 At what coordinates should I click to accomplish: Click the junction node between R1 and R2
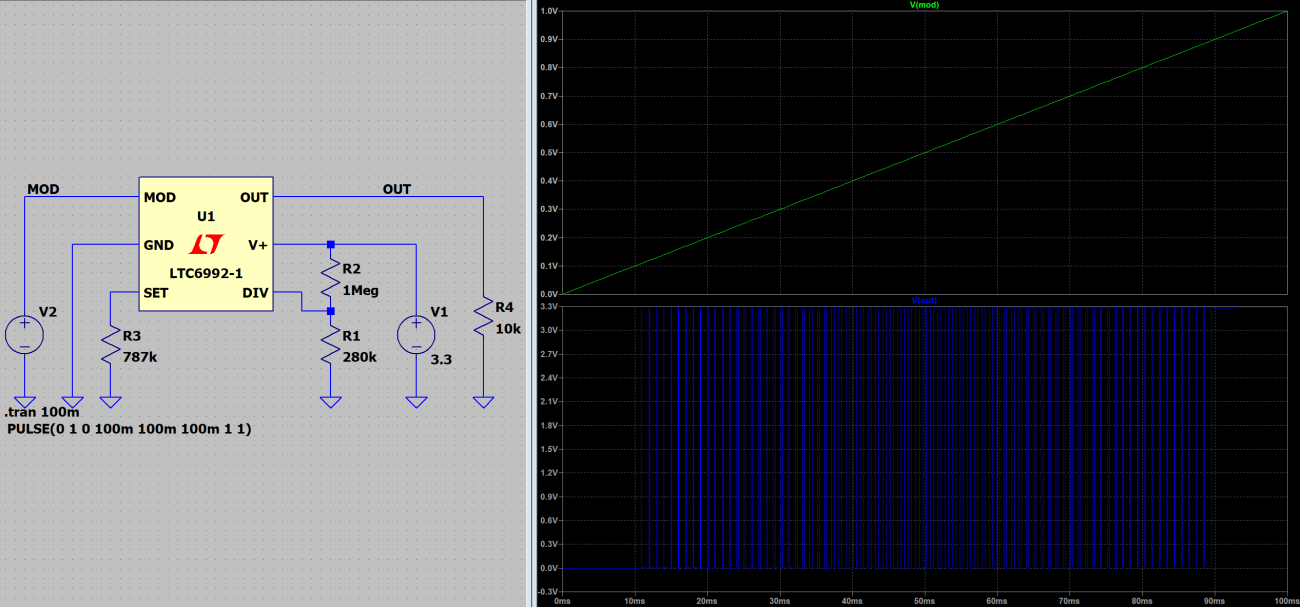pos(331,311)
